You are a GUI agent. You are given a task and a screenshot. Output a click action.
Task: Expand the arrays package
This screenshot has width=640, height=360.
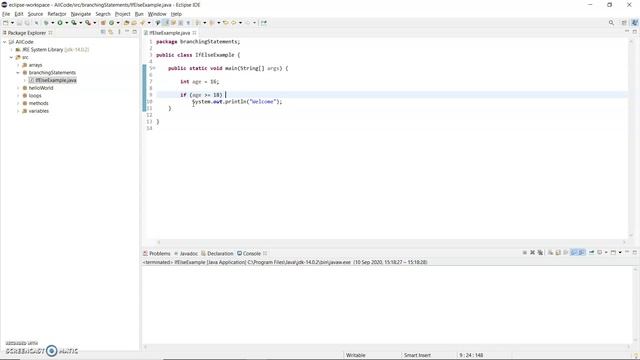[18, 65]
